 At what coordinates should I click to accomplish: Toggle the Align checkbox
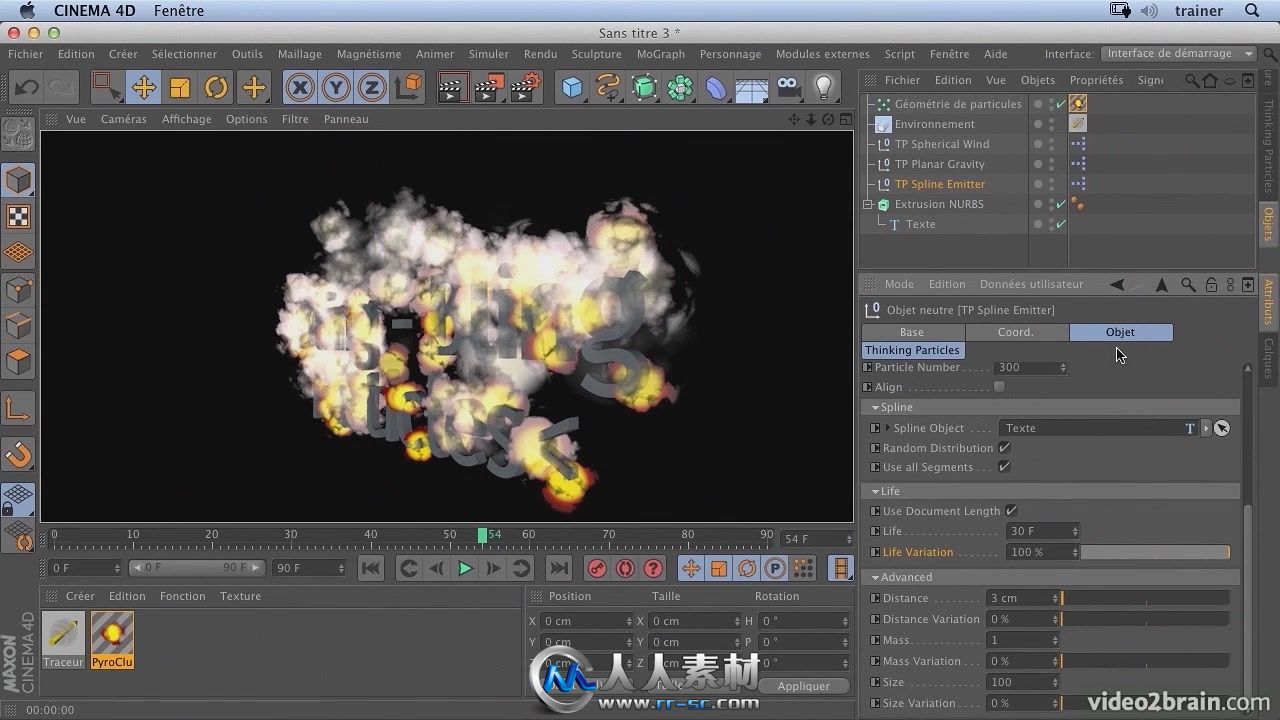point(999,387)
